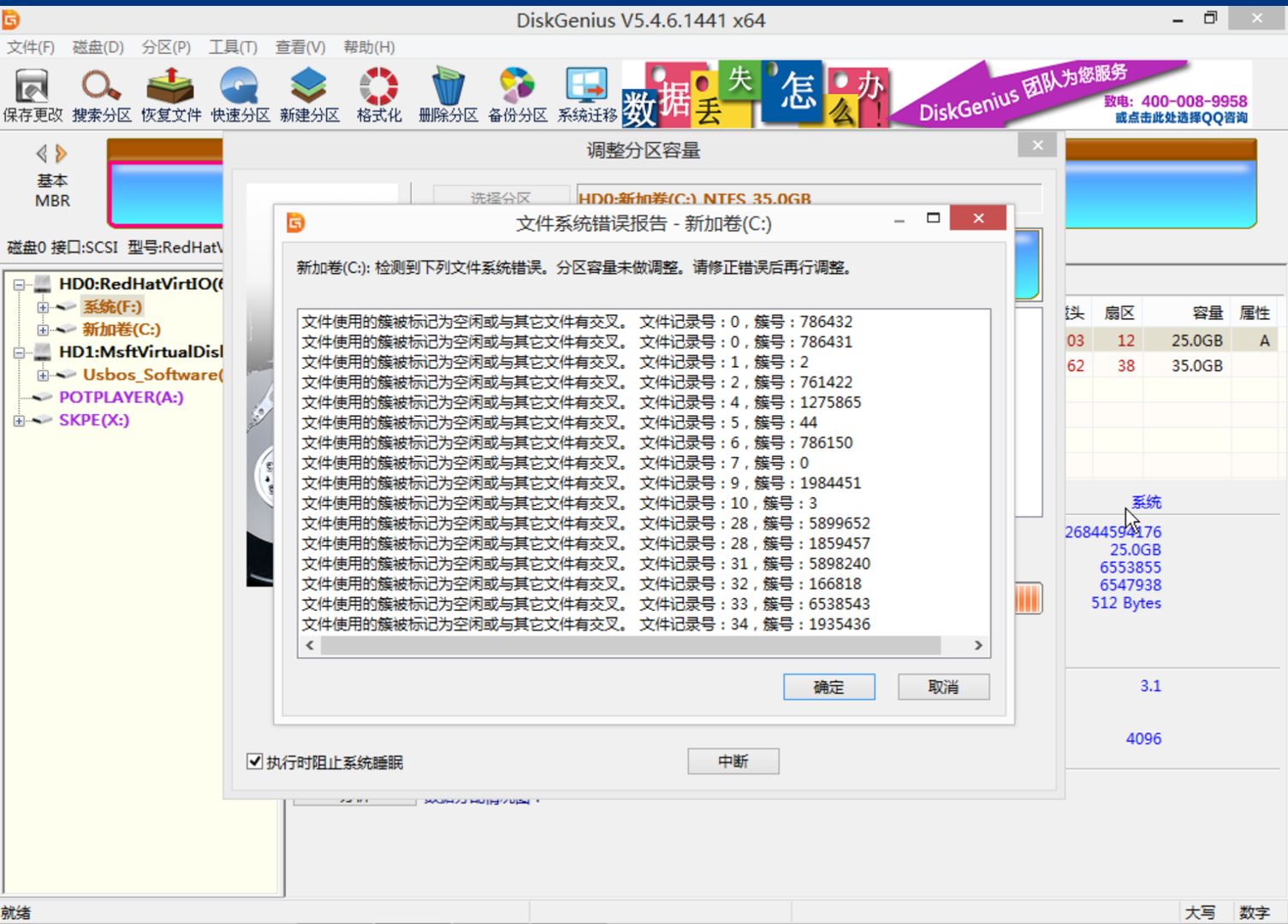Viewport: 1288px width, 924px height.
Task: Open Search Partitions (搜索分区) tool
Action: [x=102, y=94]
